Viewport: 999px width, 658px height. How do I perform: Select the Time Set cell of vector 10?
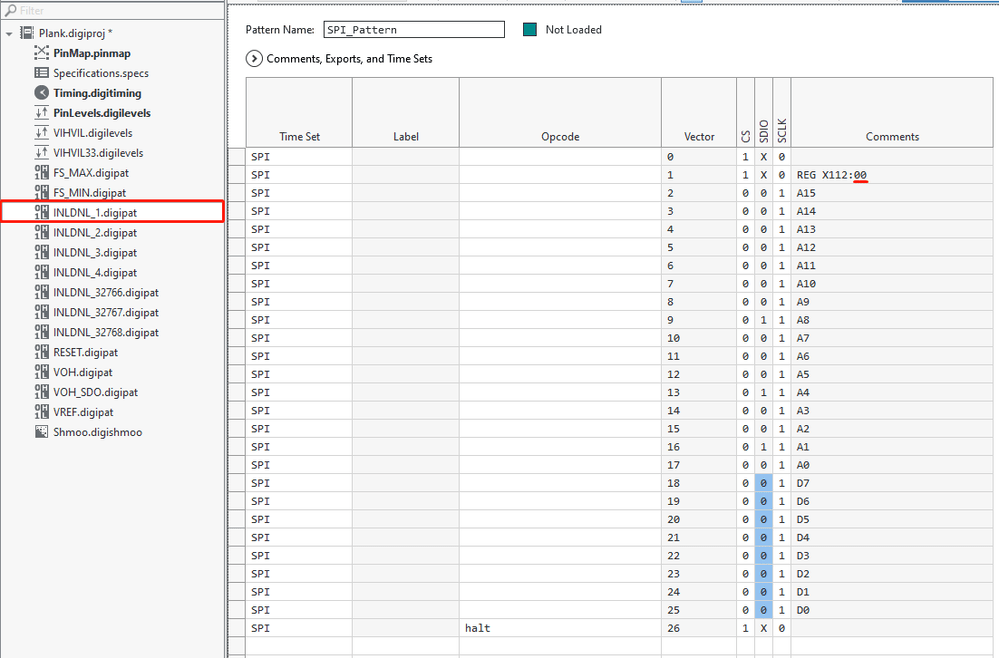point(299,338)
